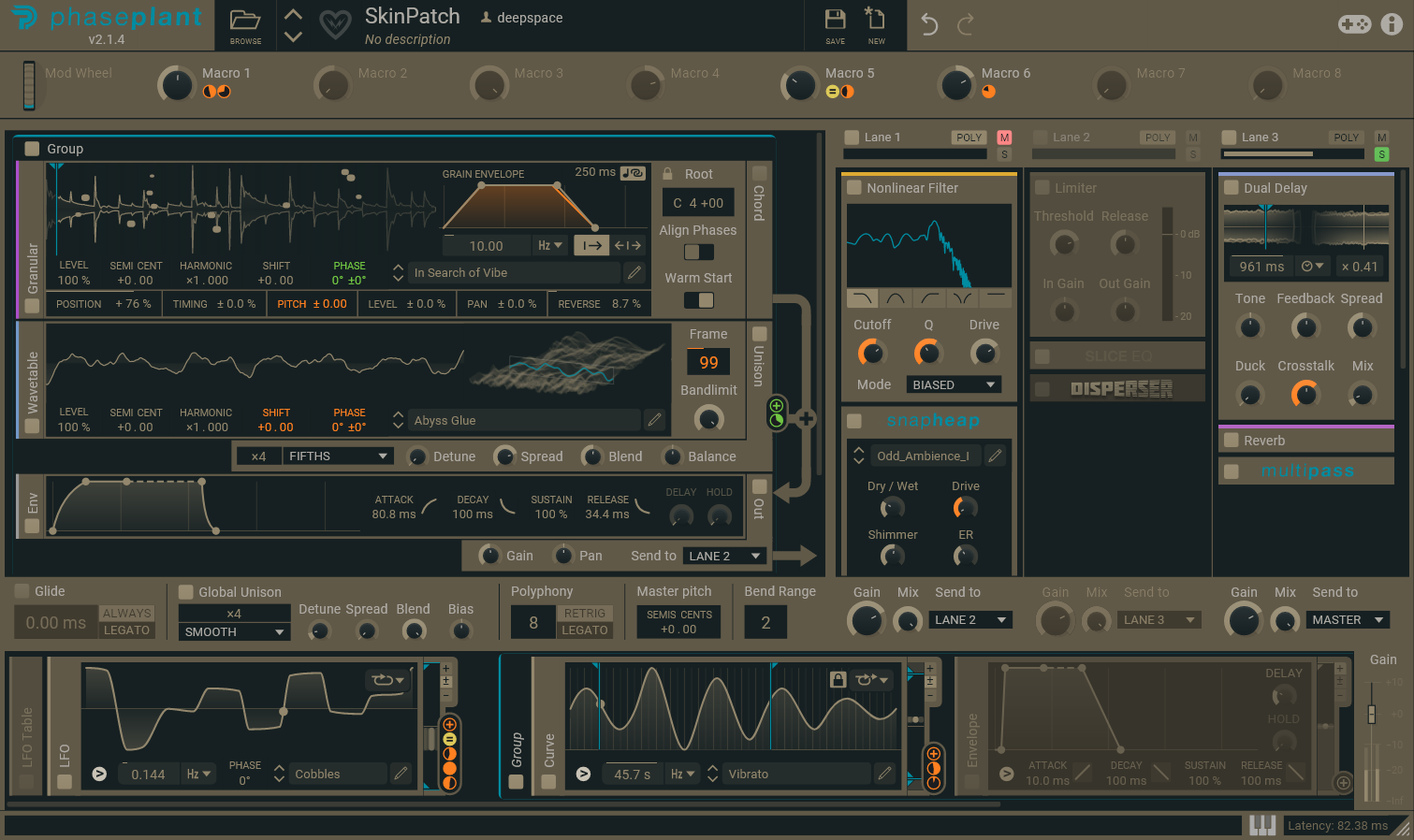Open the BIASED mode dropdown
The width and height of the screenshot is (1414, 840).
[954, 384]
